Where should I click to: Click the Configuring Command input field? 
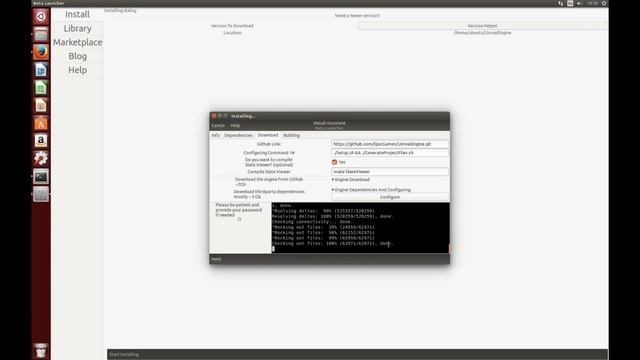pyautogui.click(x=390, y=153)
